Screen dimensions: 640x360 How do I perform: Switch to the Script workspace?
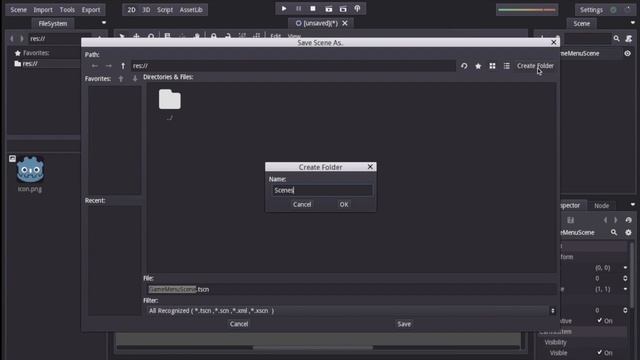pyautogui.click(x=165, y=9)
